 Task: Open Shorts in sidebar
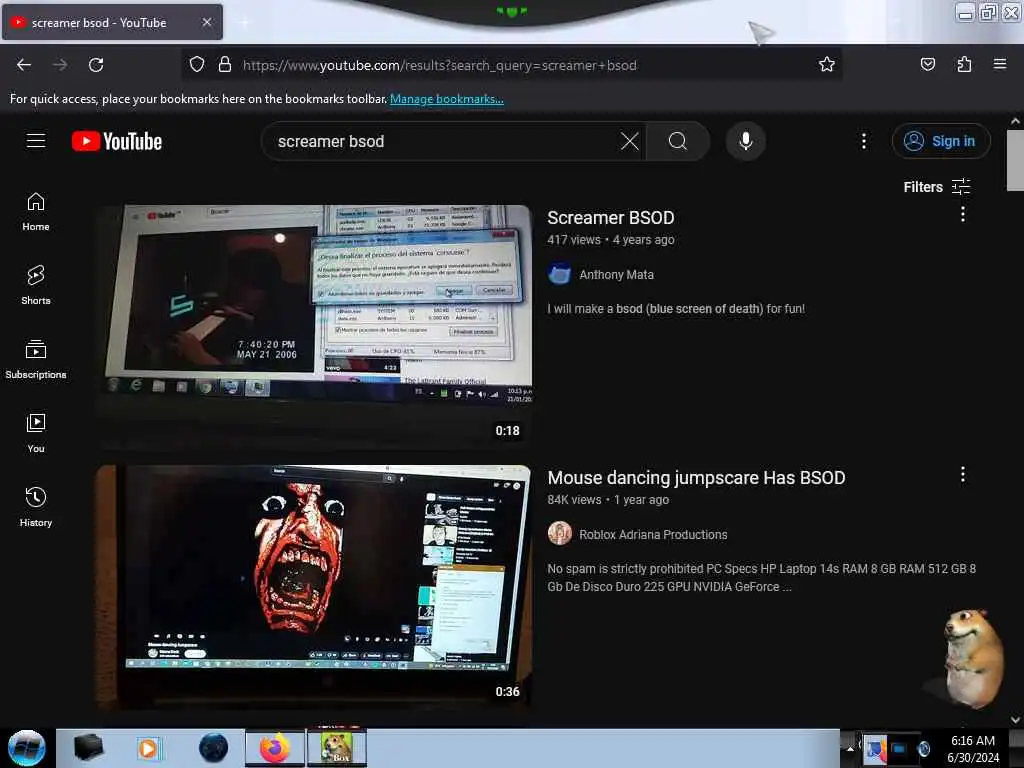(x=36, y=285)
